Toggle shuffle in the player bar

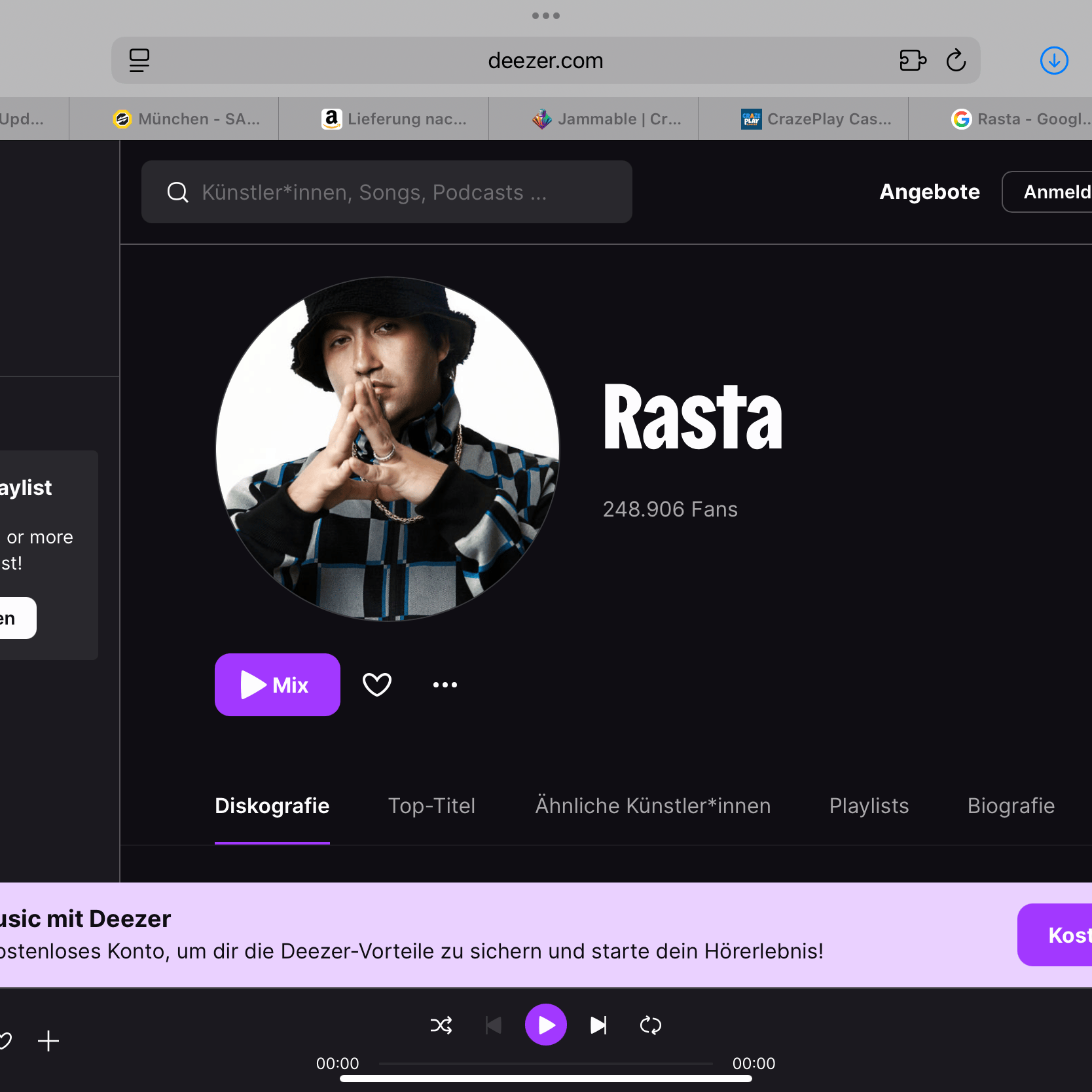tap(441, 1025)
